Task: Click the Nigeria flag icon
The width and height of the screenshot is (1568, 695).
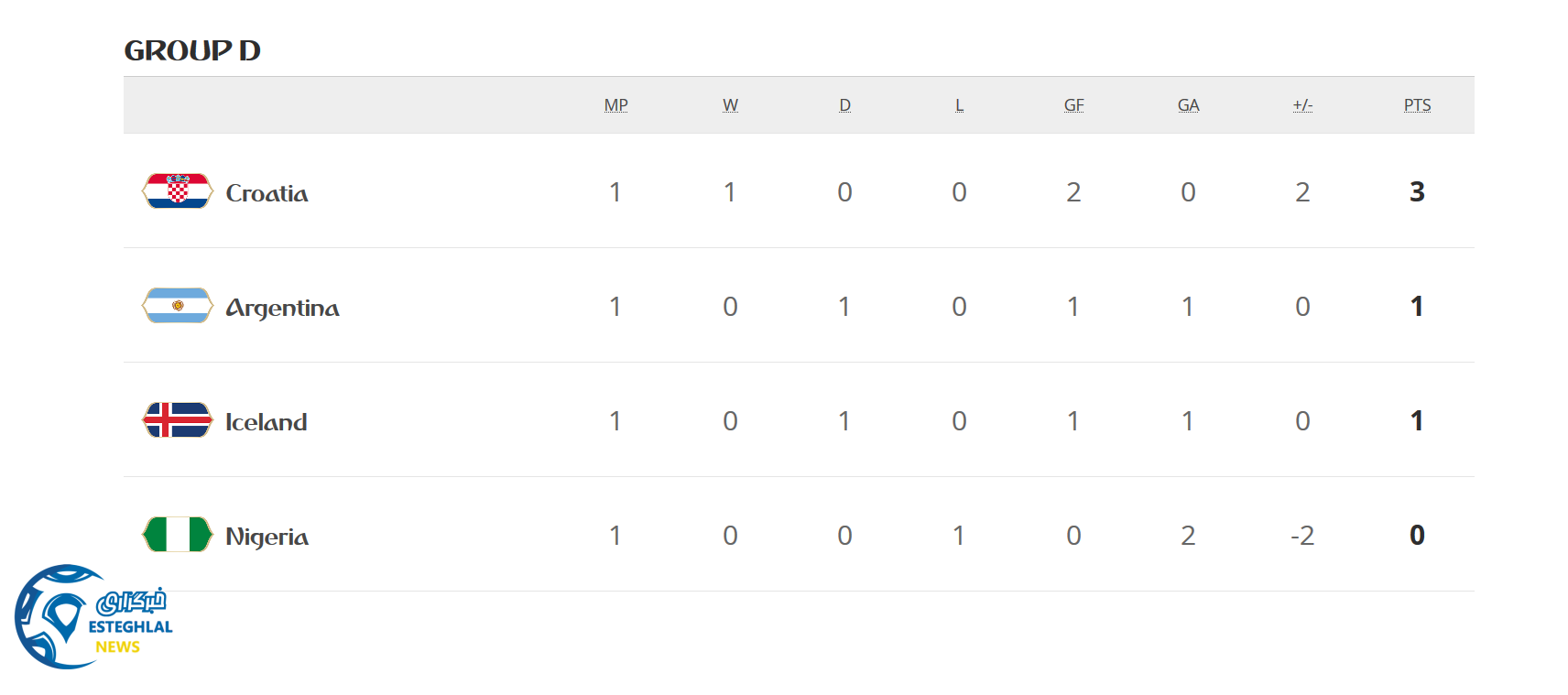Action: click(178, 535)
